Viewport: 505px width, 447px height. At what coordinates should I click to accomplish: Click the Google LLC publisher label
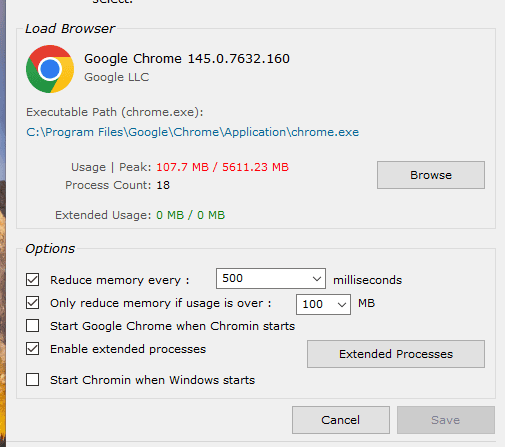[116, 77]
